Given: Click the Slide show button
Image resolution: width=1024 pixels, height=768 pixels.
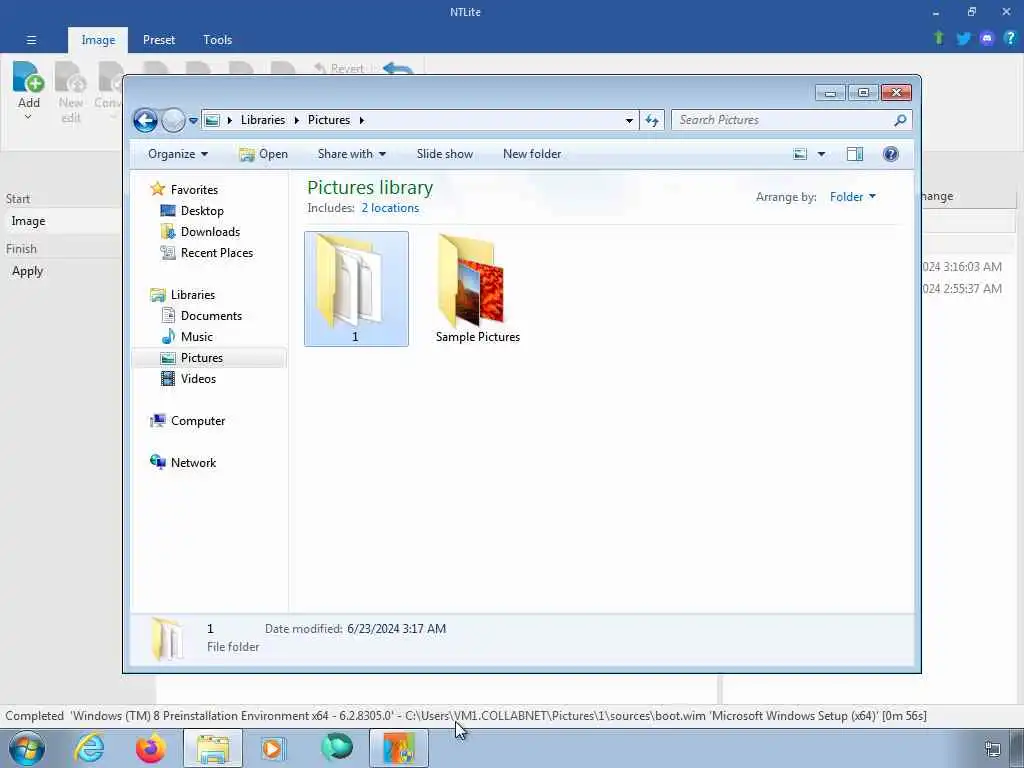Looking at the screenshot, I should [x=445, y=154].
